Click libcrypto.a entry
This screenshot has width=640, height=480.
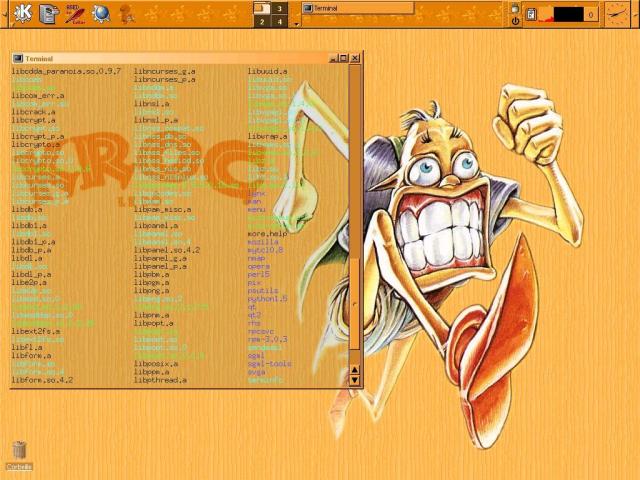[x=36, y=144]
